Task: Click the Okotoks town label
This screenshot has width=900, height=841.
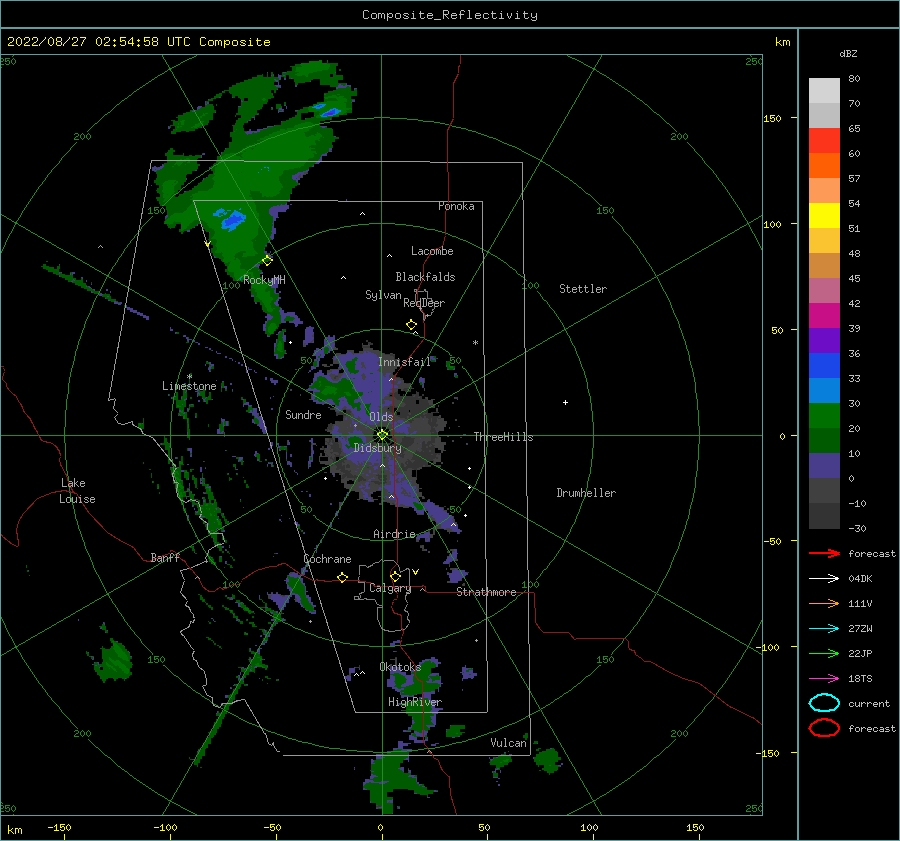Action: tap(400, 667)
